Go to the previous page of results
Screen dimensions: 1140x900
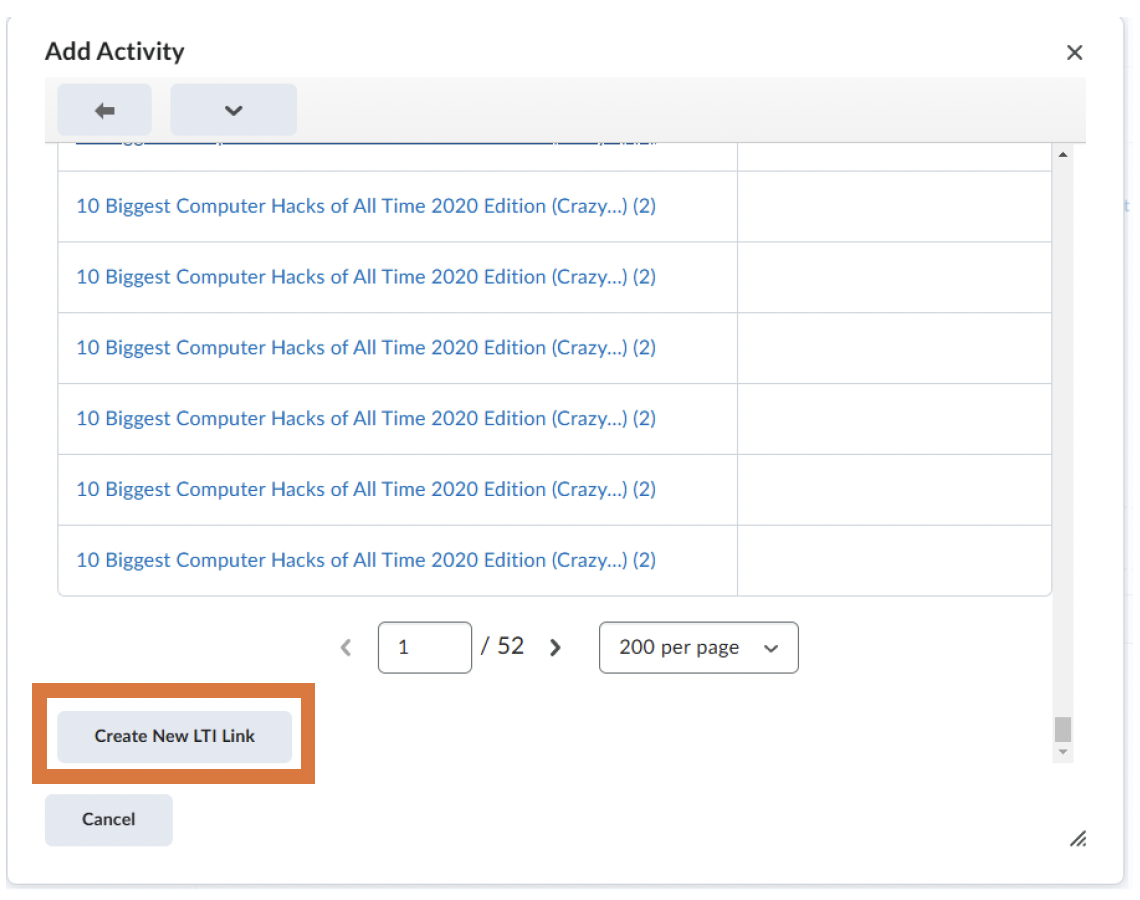(x=346, y=648)
